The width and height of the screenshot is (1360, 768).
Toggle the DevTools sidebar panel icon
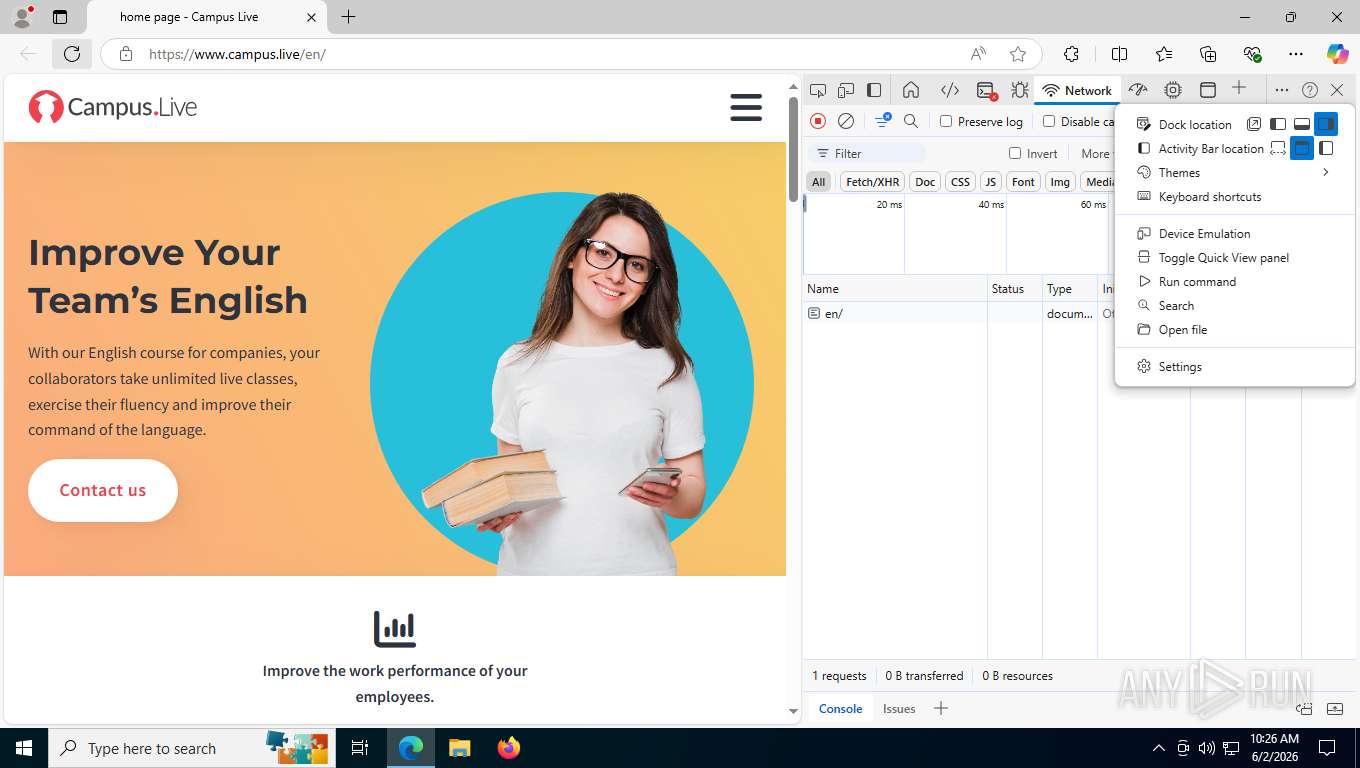coord(874,90)
